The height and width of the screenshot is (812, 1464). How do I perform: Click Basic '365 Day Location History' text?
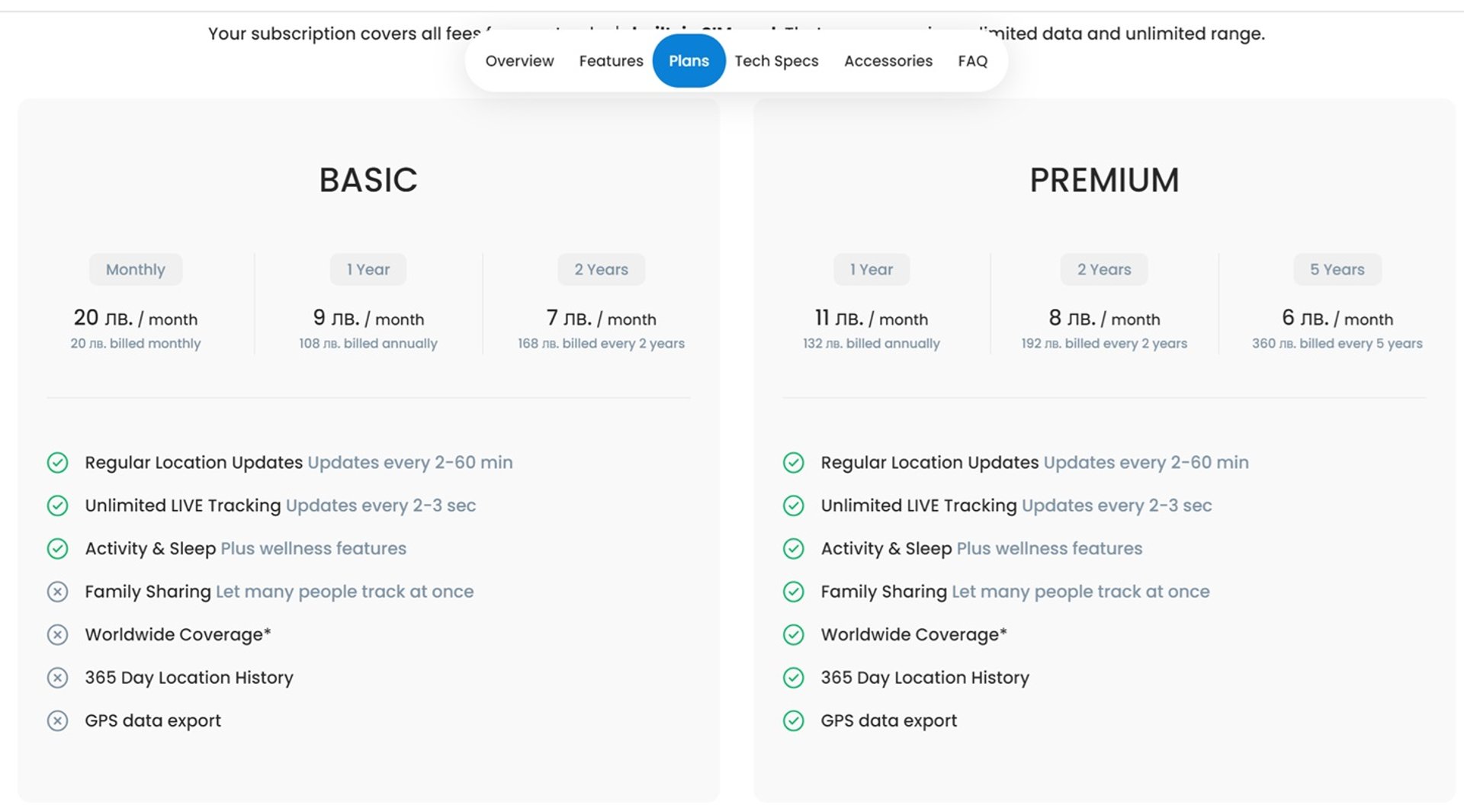(189, 678)
